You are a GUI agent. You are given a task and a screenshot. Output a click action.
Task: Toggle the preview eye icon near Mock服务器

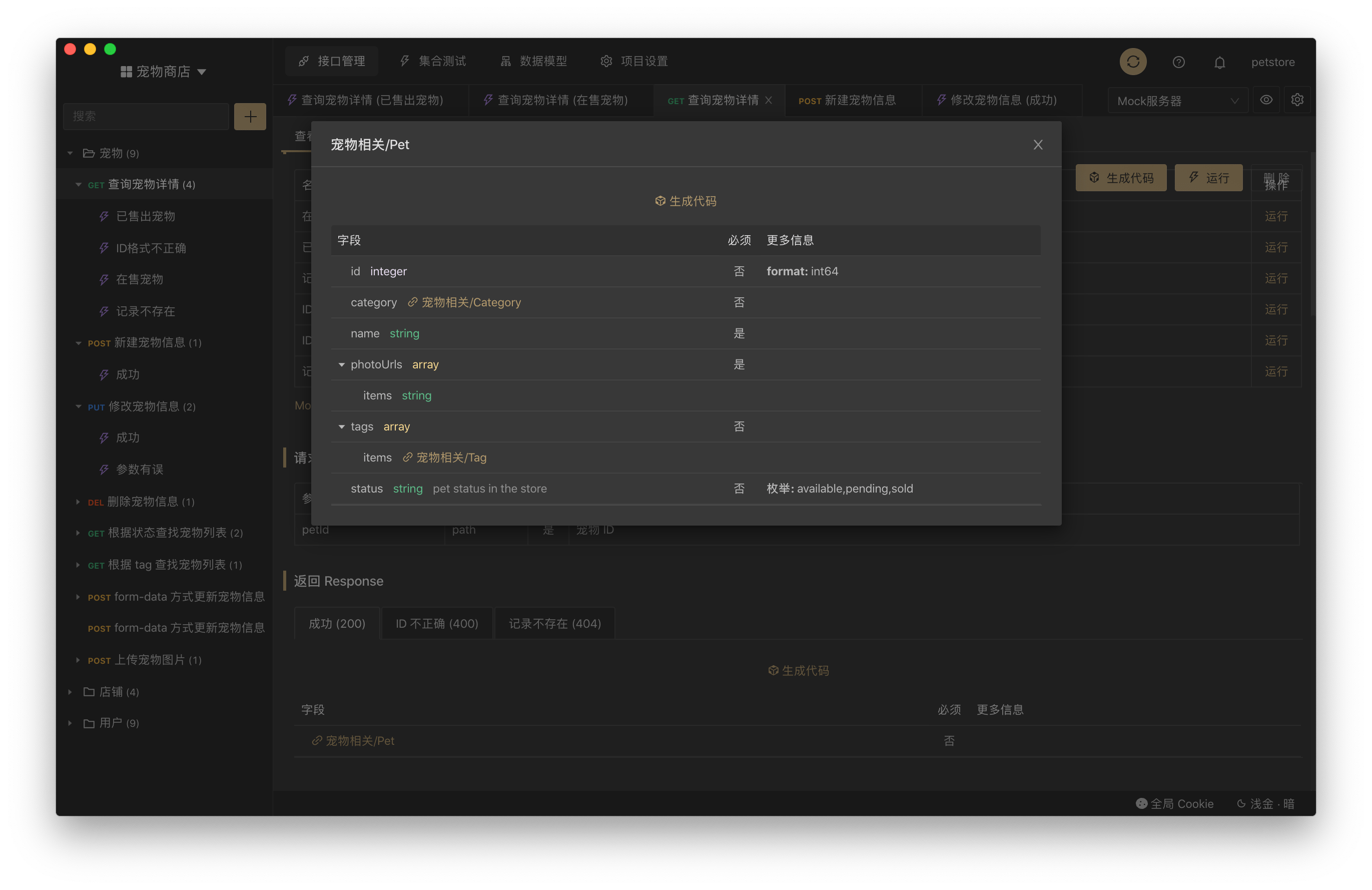1266,99
